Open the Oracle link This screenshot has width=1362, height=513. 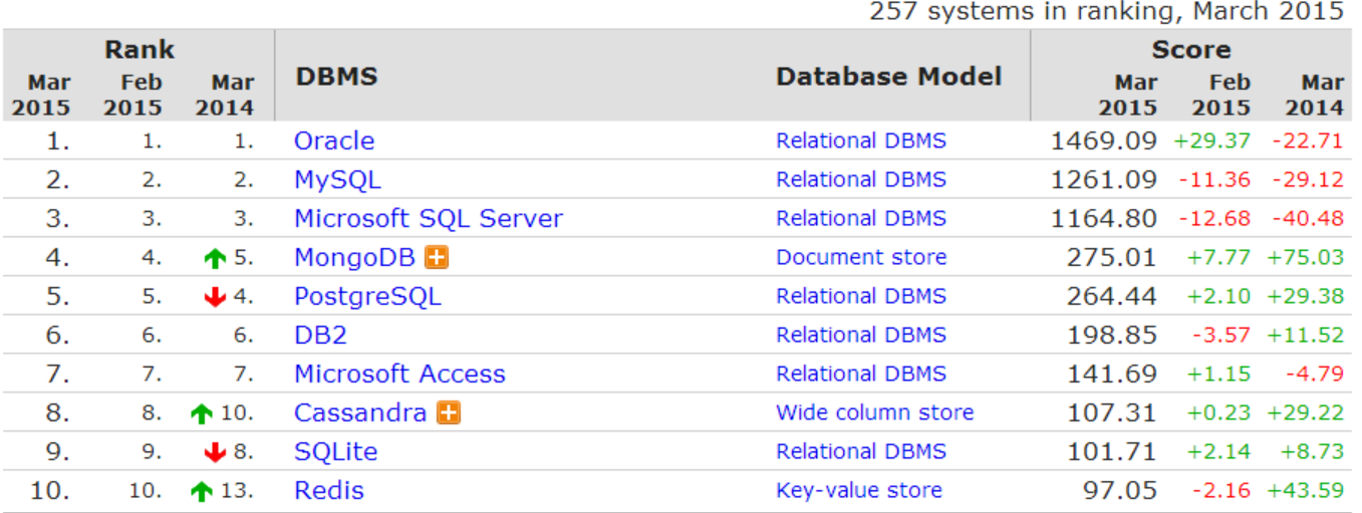point(334,141)
